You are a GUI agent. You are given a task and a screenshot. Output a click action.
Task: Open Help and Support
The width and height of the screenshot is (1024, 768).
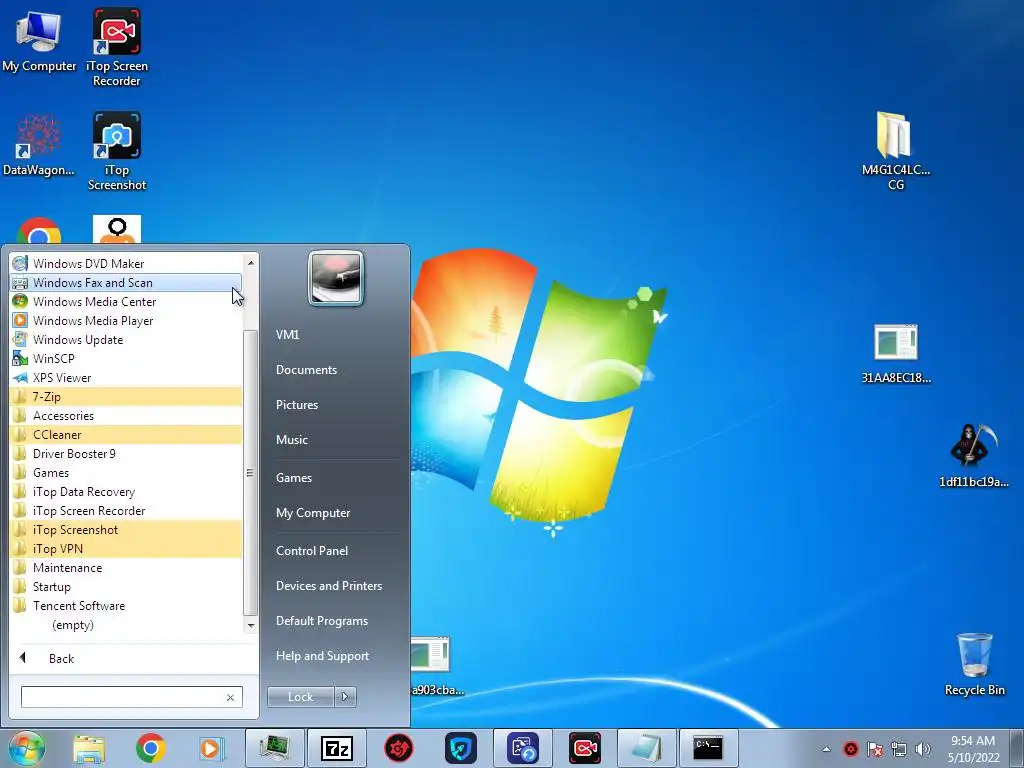[x=336, y=656]
